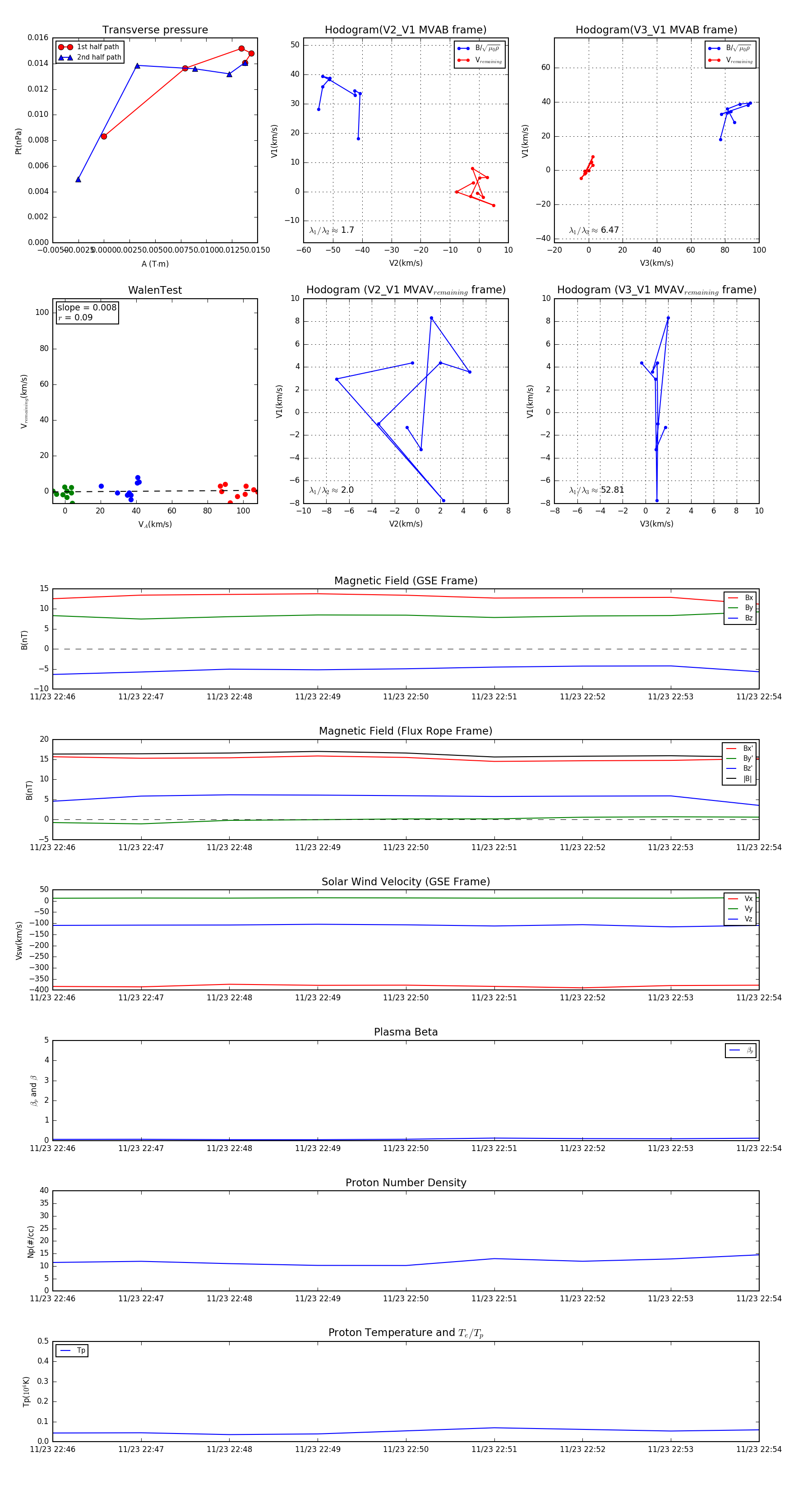Select '2nd half path' legend entry
Image resolution: width=812 pixels, height=1489 pixels.
pyautogui.click(x=90, y=57)
